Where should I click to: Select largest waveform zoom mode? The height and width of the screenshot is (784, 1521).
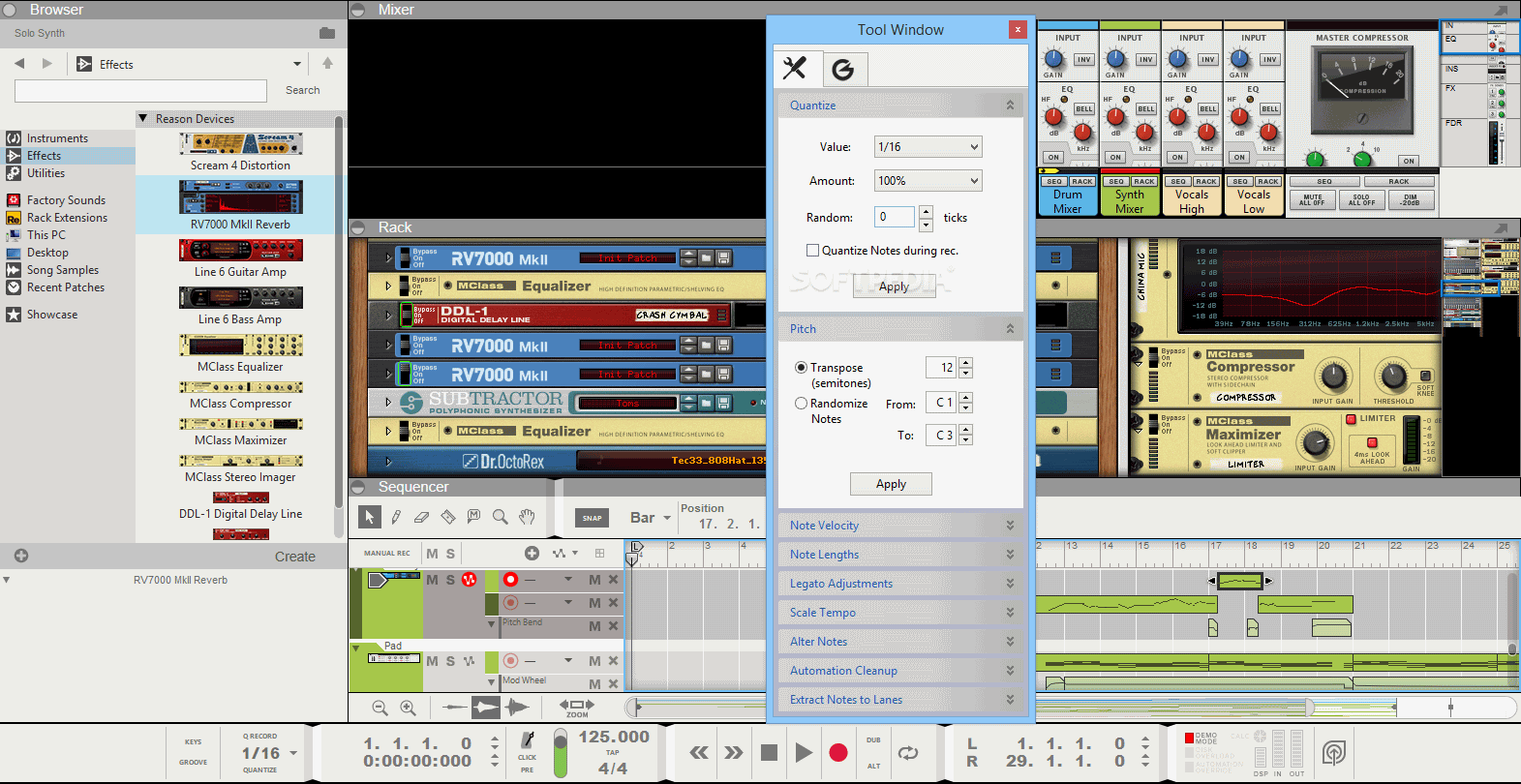(518, 708)
